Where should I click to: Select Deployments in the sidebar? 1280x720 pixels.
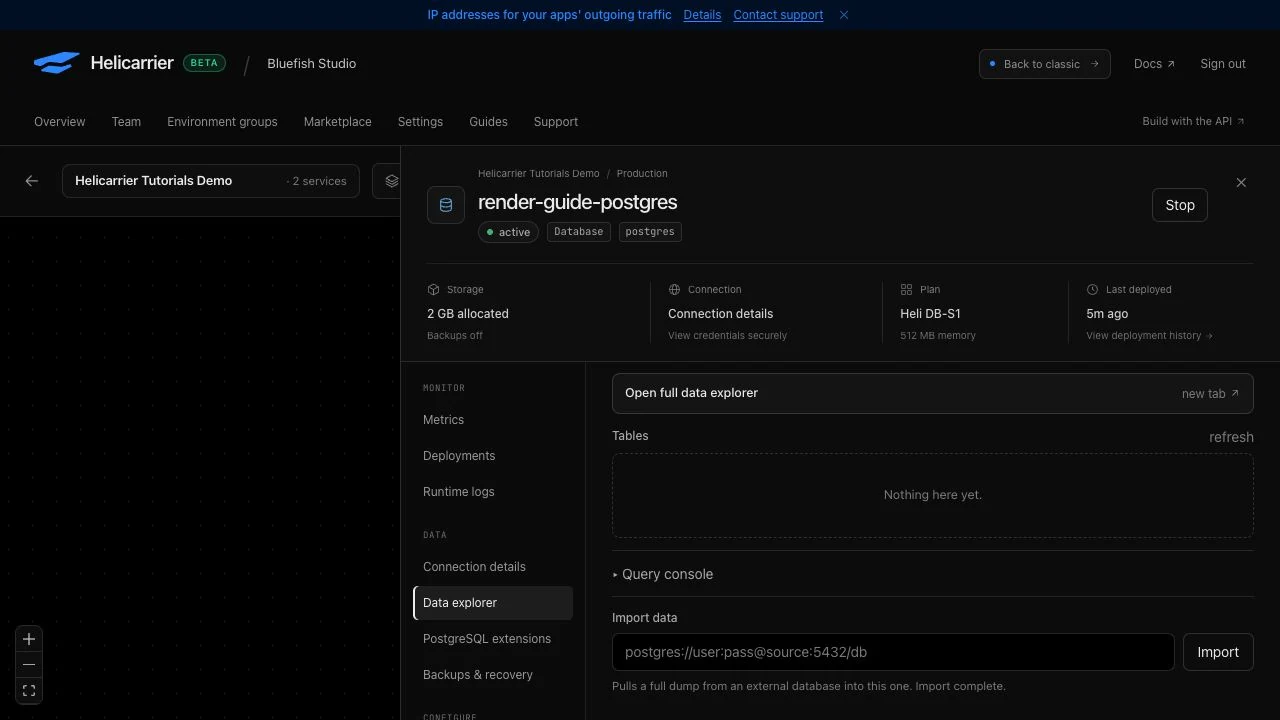click(x=493, y=456)
